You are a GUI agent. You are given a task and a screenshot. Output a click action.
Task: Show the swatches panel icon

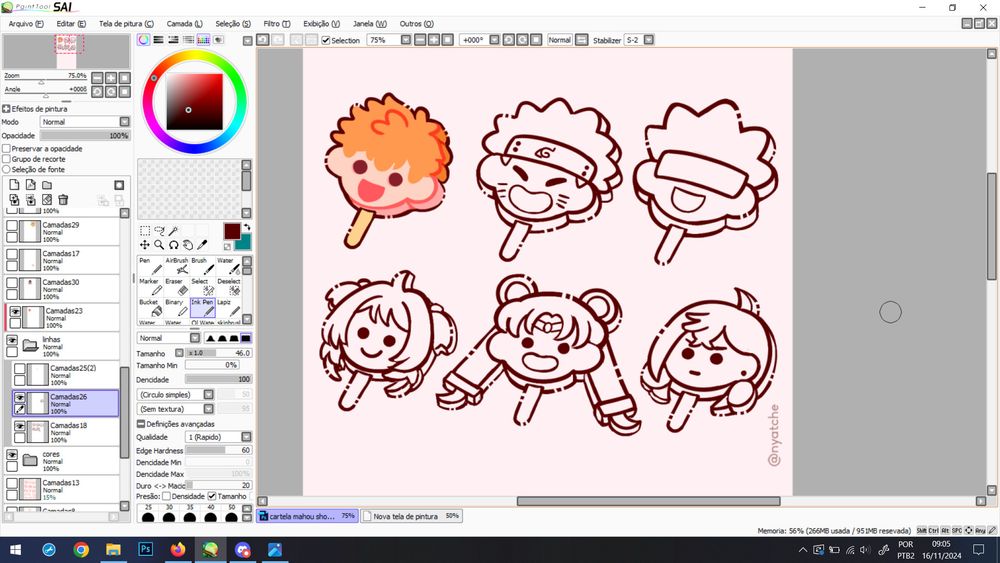click(x=203, y=40)
